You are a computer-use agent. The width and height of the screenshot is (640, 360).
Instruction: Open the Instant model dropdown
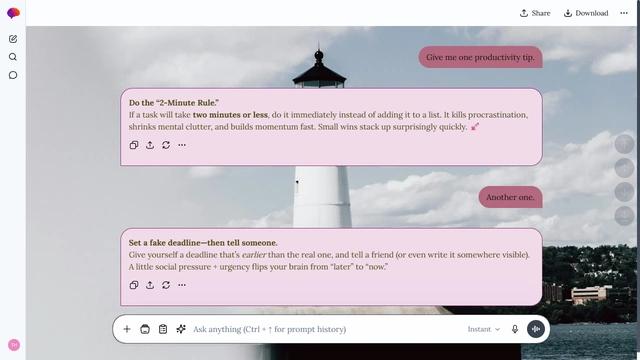(x=484, y=329)
